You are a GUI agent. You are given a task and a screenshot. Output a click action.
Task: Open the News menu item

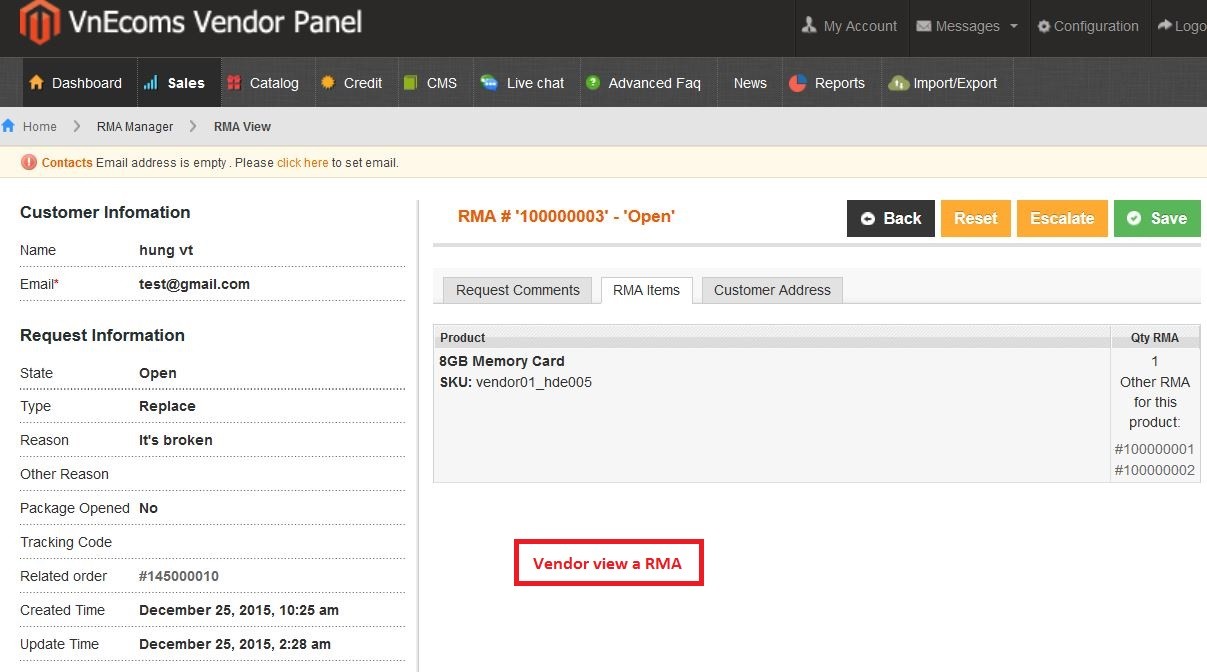tap(750, 83)
